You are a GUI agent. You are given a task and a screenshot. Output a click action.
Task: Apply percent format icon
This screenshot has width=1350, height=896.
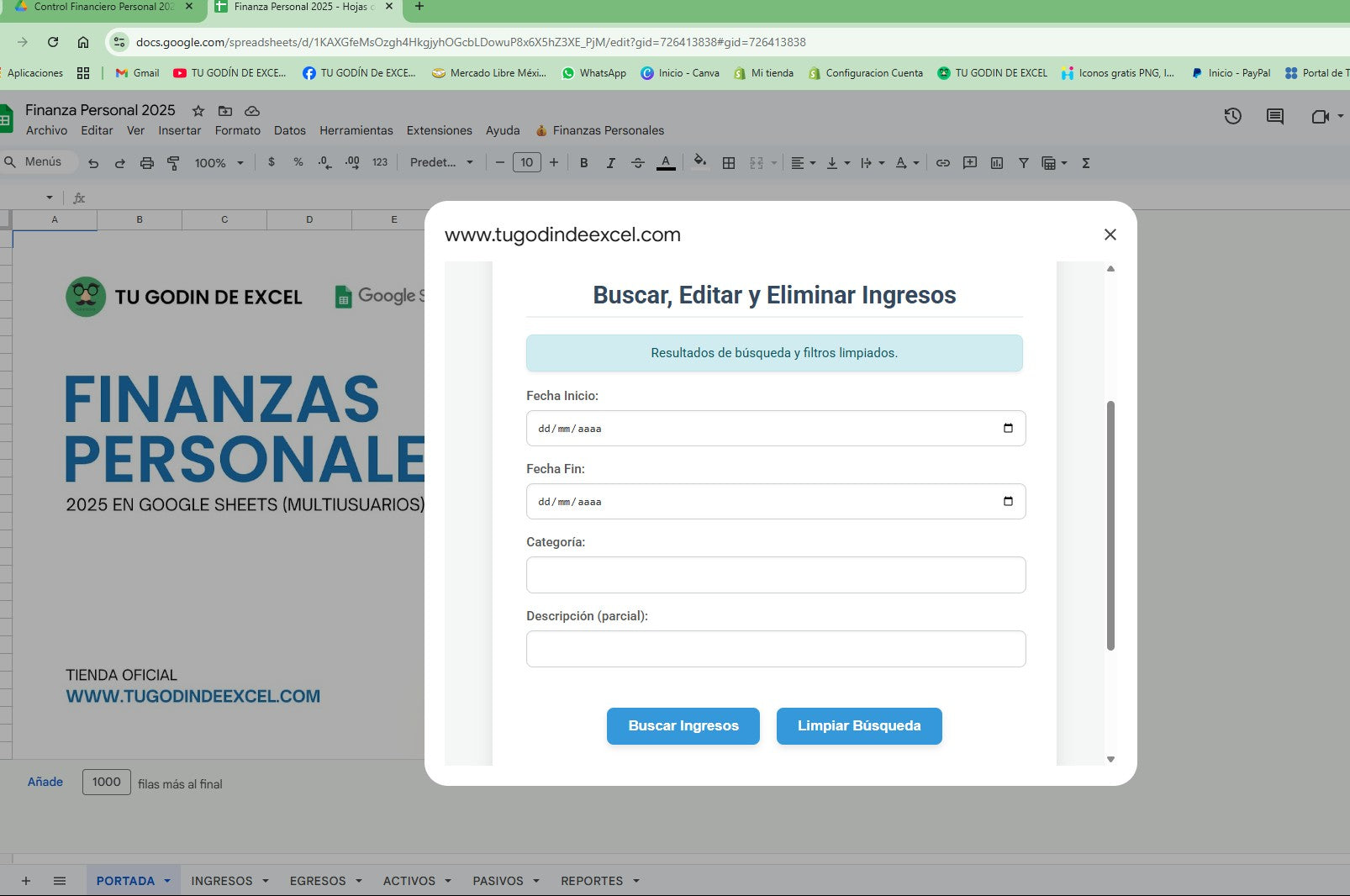(298, 162)
